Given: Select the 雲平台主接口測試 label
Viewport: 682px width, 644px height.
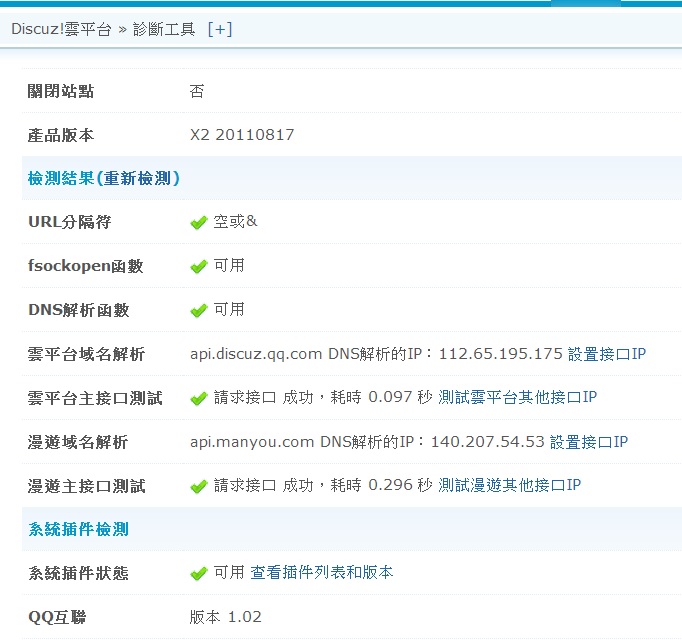Looking at the screenshot, I should pos(95,398).
